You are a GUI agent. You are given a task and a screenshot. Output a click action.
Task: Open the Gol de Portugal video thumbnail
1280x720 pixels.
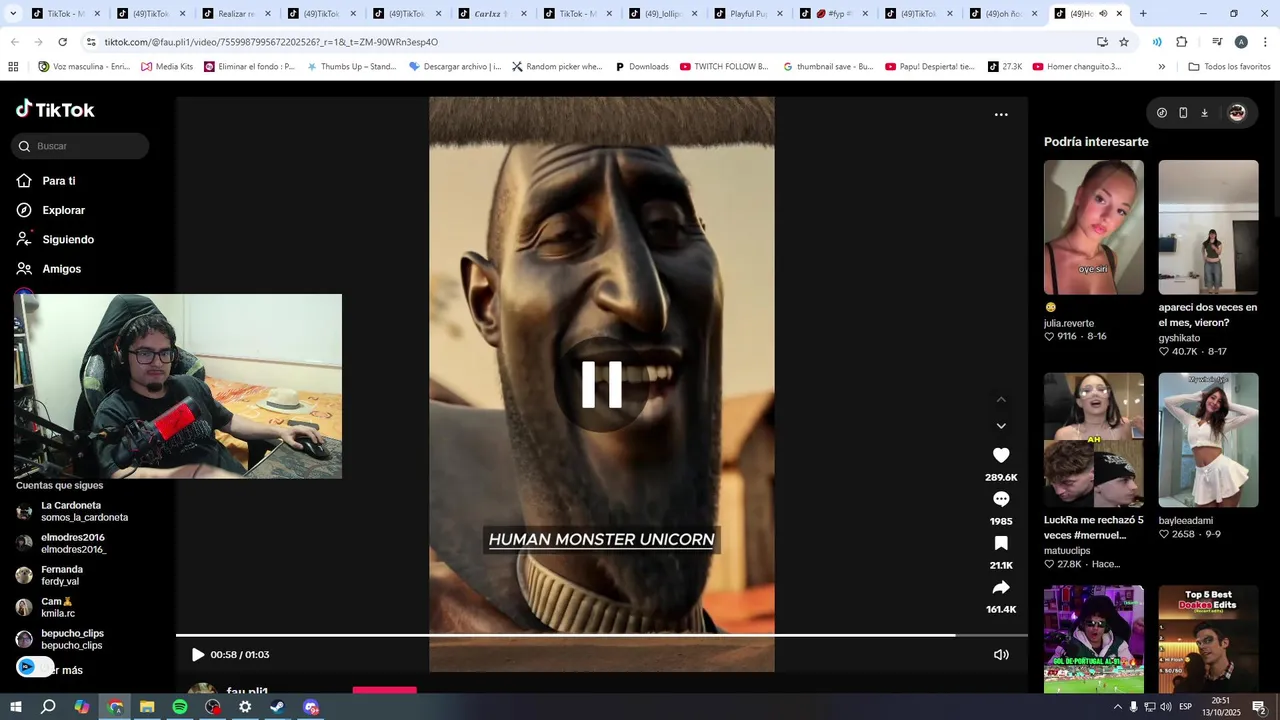pyautogui.click(x=1094, y=639)
